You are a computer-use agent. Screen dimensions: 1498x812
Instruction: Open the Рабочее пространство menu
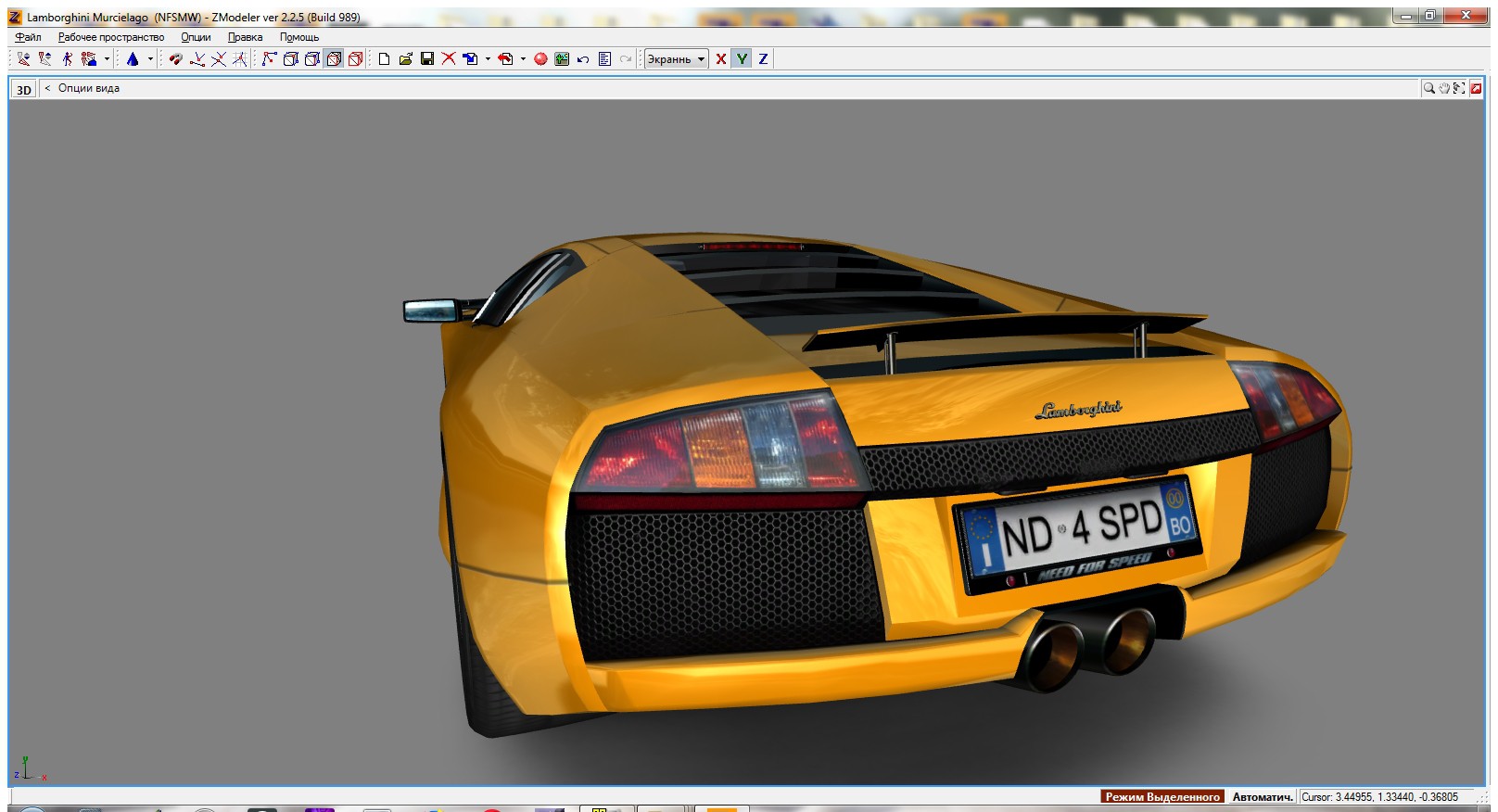[111, 37]
